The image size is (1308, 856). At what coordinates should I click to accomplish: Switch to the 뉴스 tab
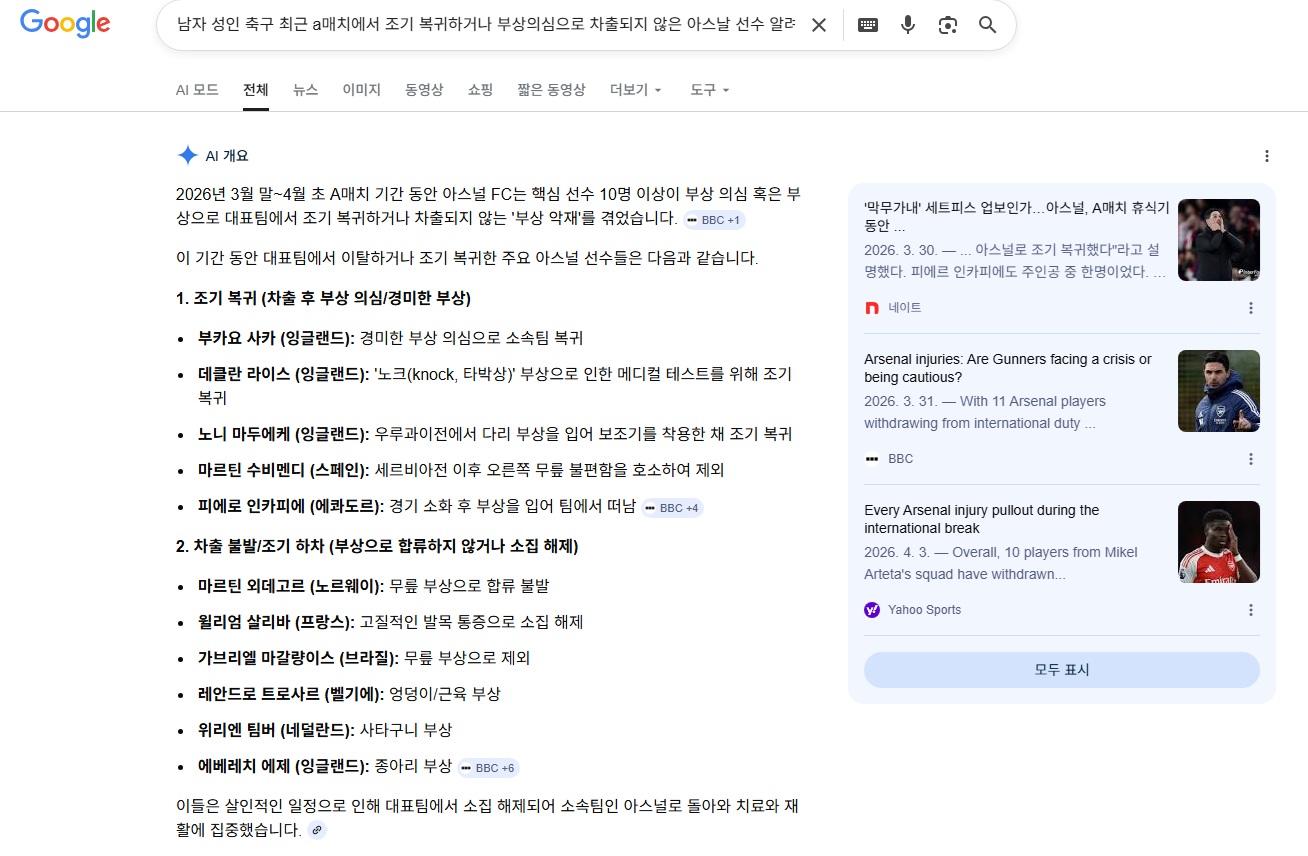(306, 90)
